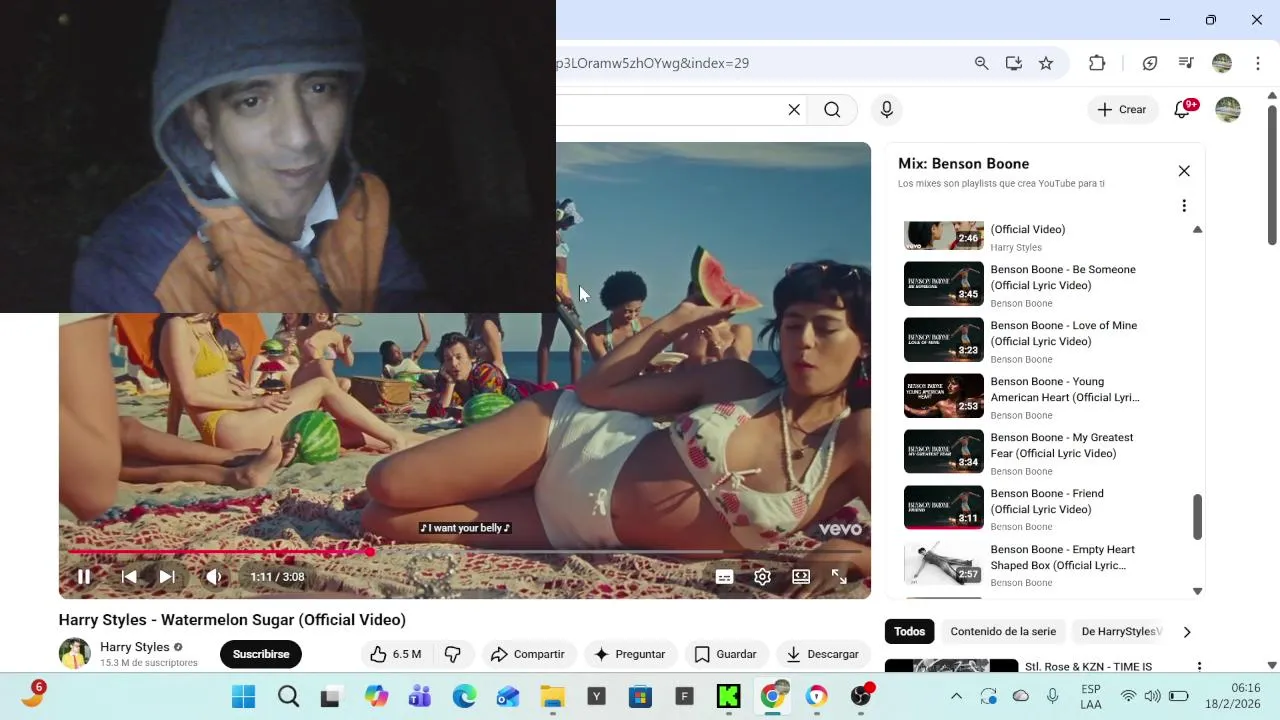Open Windows taskbar Search

click(288, 697)
